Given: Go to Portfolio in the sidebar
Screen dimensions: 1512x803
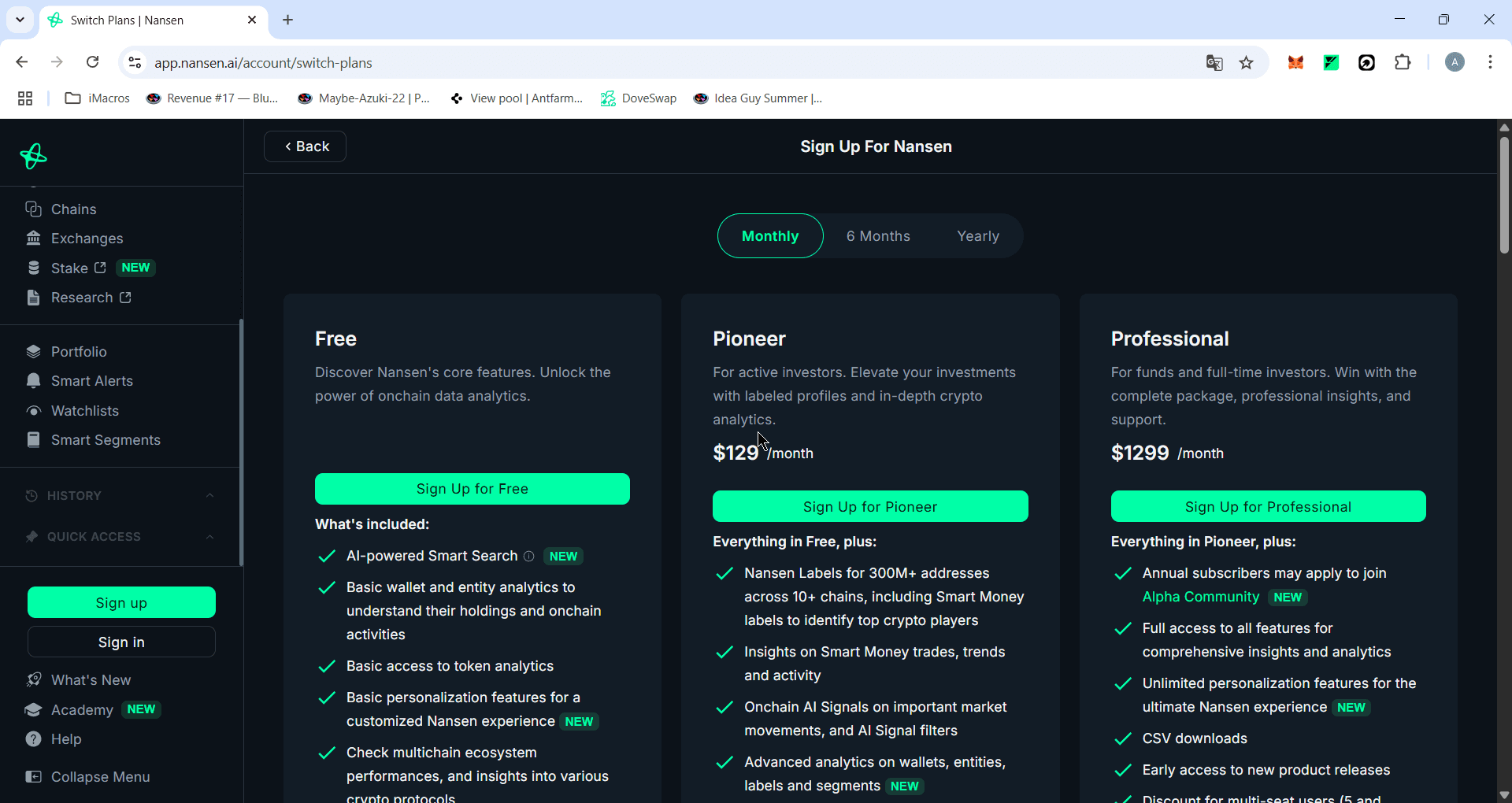Looking at the screenshot, I should (x=66, y=352).
